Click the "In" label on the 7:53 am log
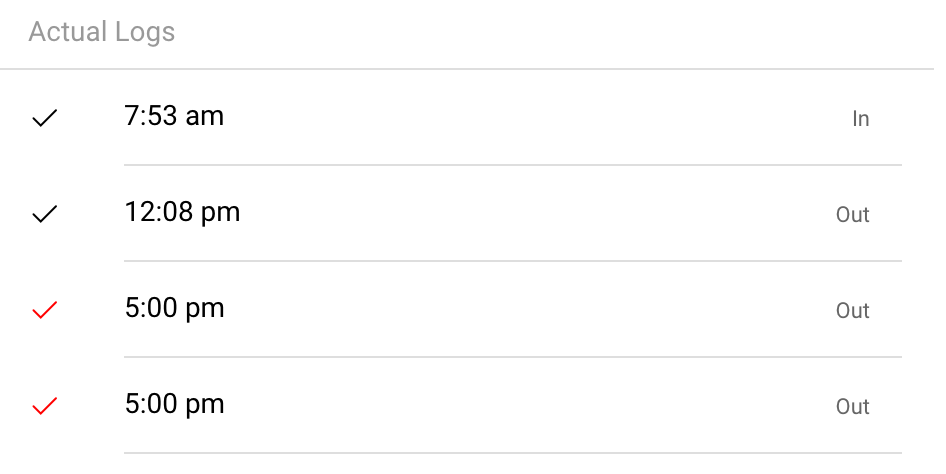Image resolution: width=946 pixels, height=474 pixels. coord(860,119)
